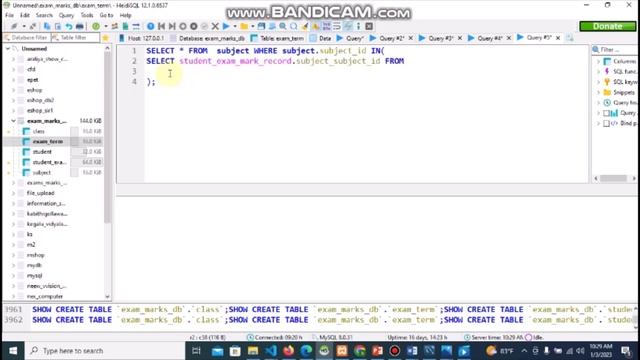
Task: Click Snippets folder icon in helper panel
Action: tap(607, 92)
